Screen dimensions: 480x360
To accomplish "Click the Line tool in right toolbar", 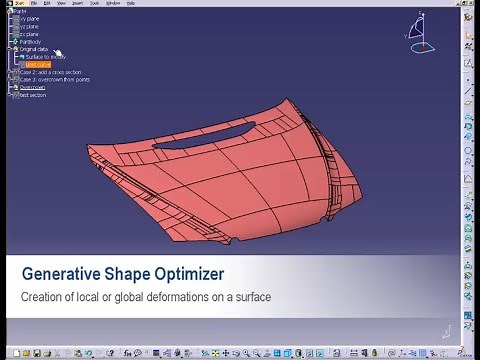I will (468, 91).
